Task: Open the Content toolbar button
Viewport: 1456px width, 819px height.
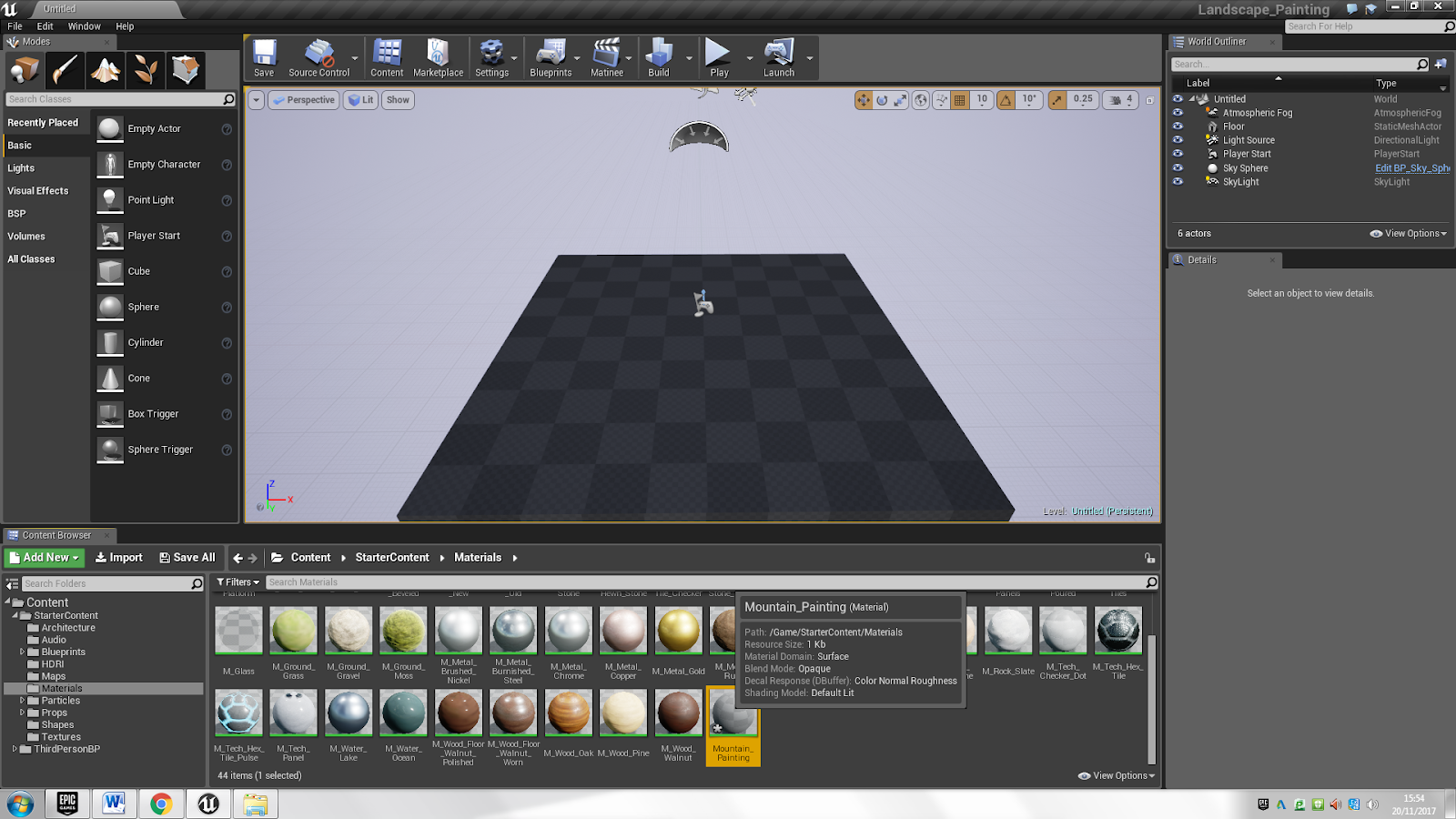Action: click(387, 58)
